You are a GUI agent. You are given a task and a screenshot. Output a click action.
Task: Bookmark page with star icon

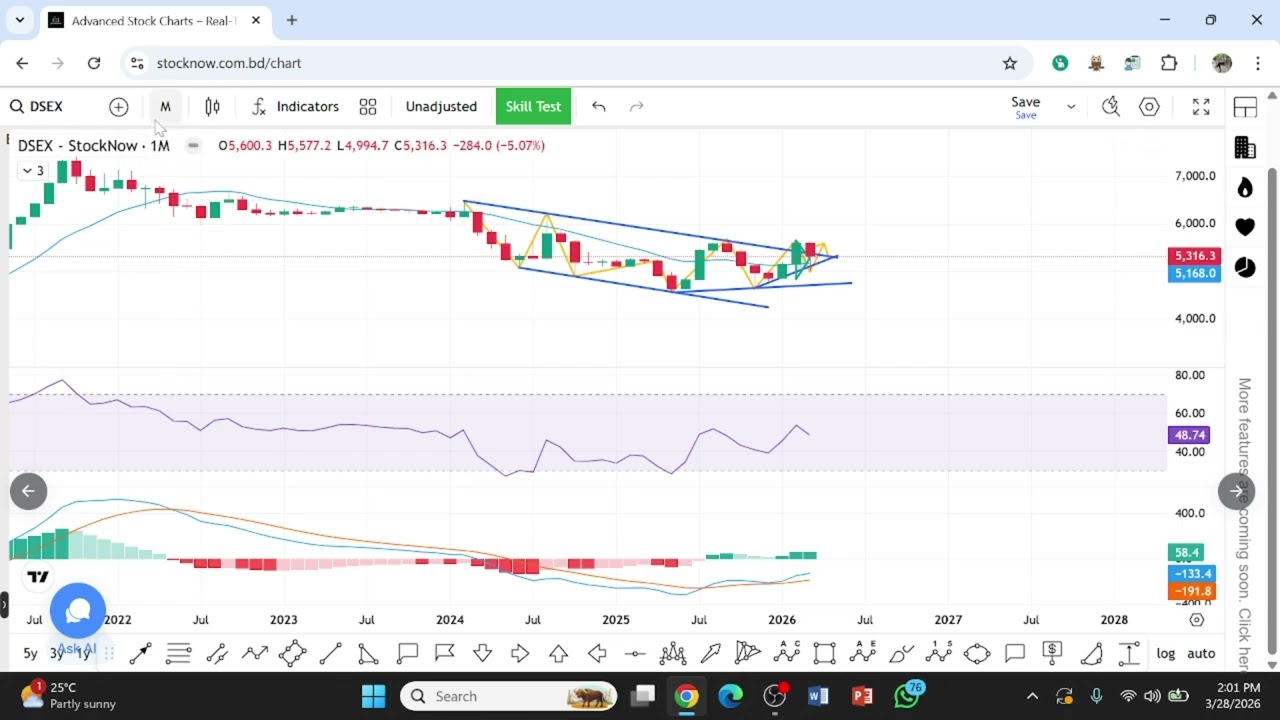[x=1010, y=63]
